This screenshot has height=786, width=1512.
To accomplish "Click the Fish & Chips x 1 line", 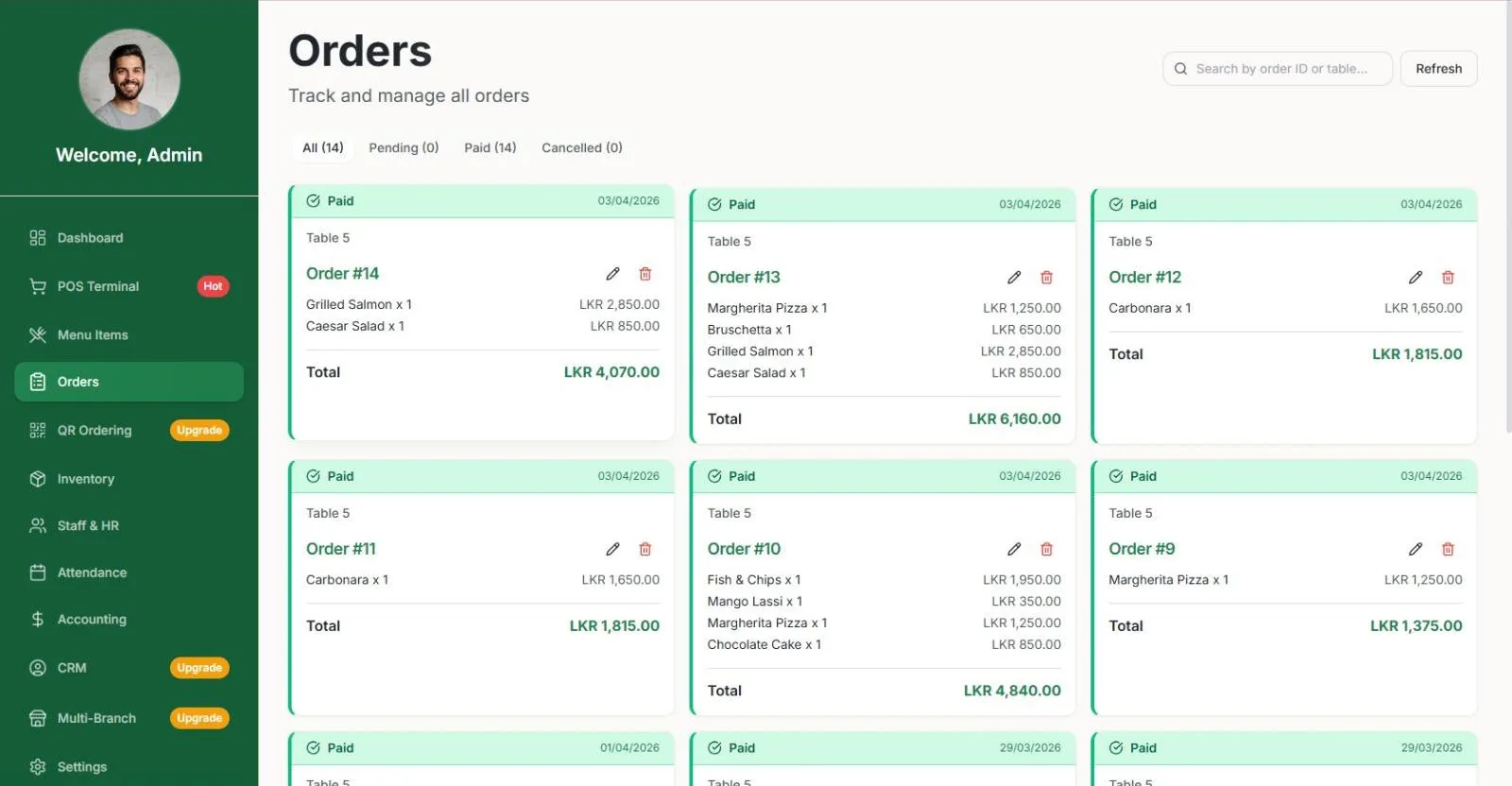I will point(754,580).
